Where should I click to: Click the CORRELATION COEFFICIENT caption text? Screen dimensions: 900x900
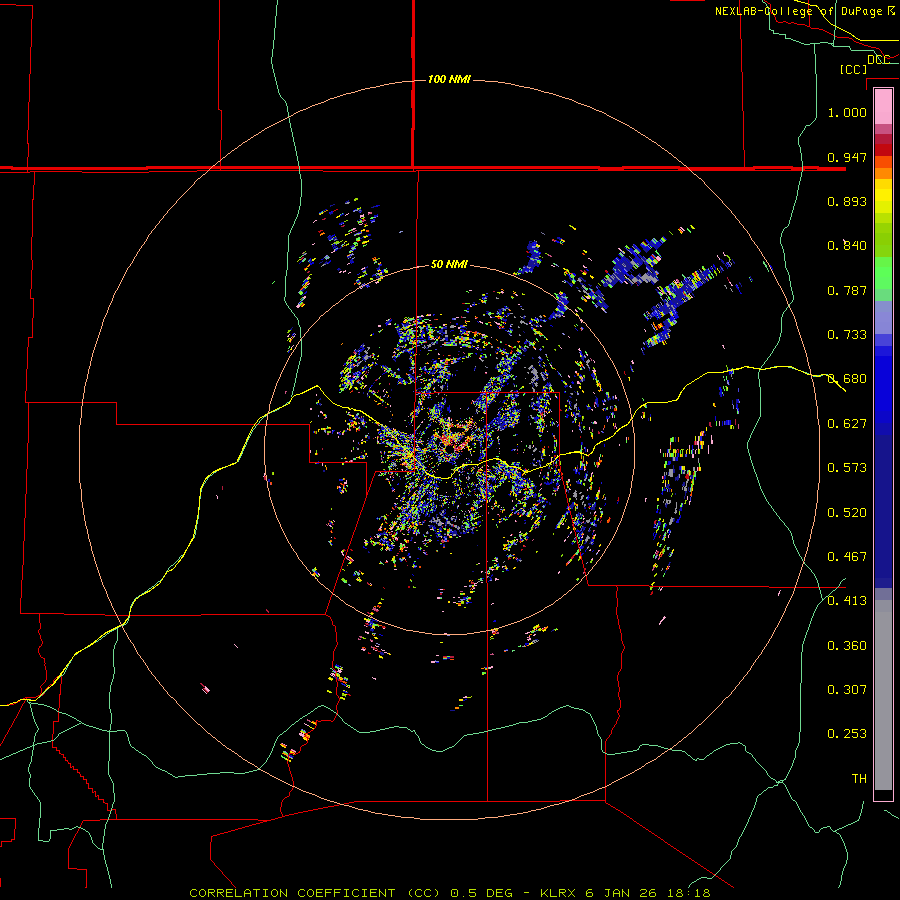tap(292, 893)
